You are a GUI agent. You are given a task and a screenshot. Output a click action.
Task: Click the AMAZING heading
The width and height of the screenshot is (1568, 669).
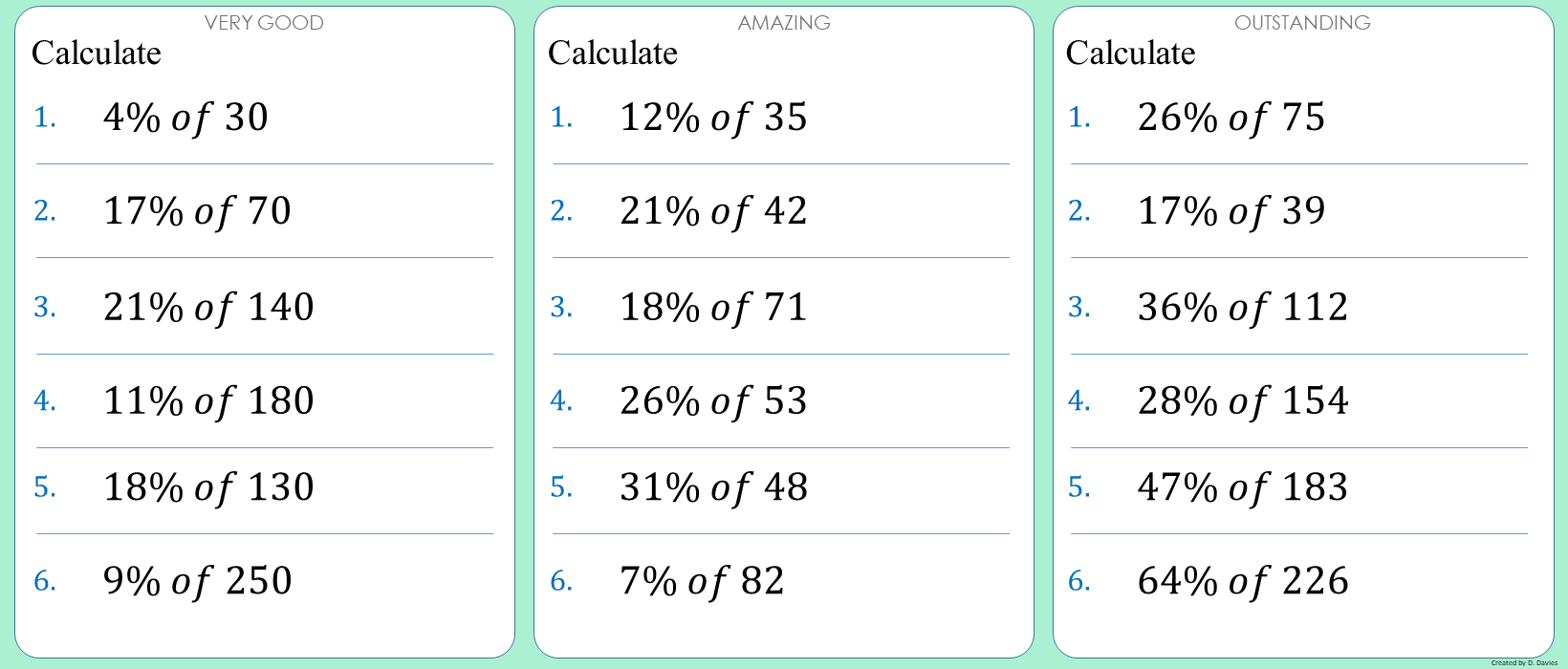784,23
